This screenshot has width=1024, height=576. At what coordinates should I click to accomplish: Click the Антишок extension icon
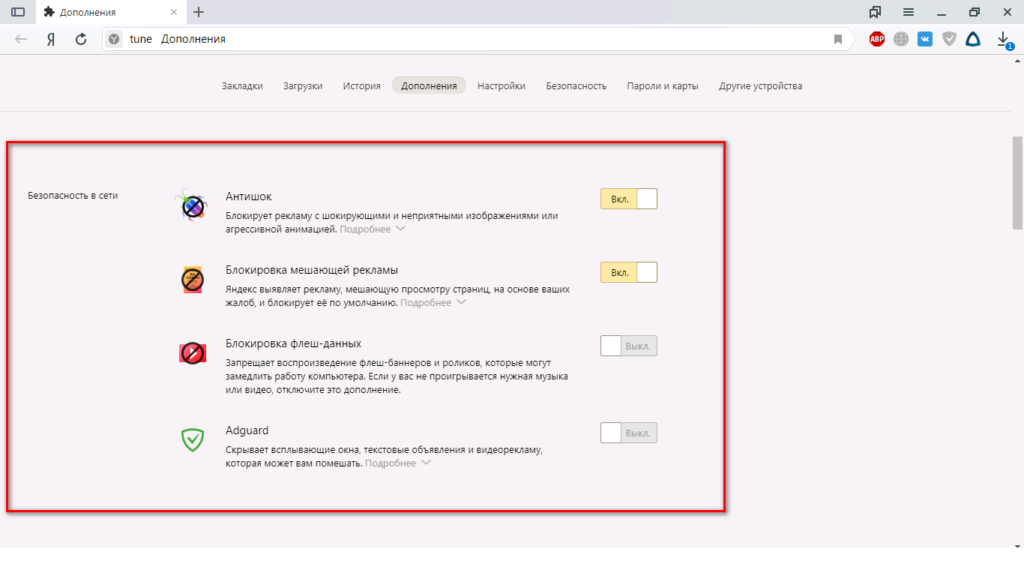point(192,206)
